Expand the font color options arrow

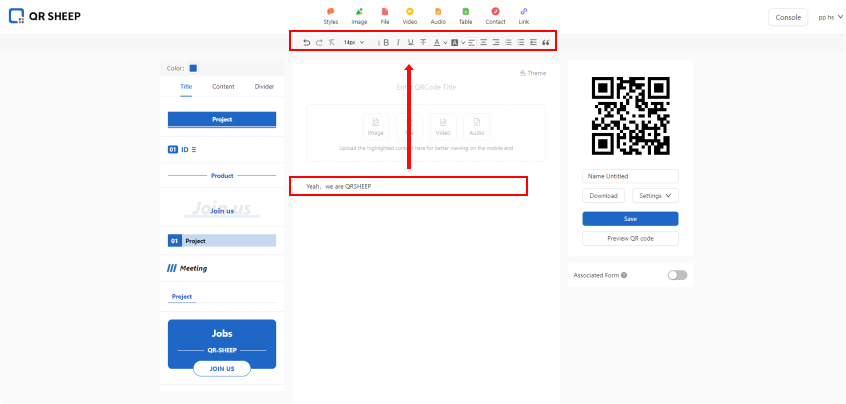[445, 43]
